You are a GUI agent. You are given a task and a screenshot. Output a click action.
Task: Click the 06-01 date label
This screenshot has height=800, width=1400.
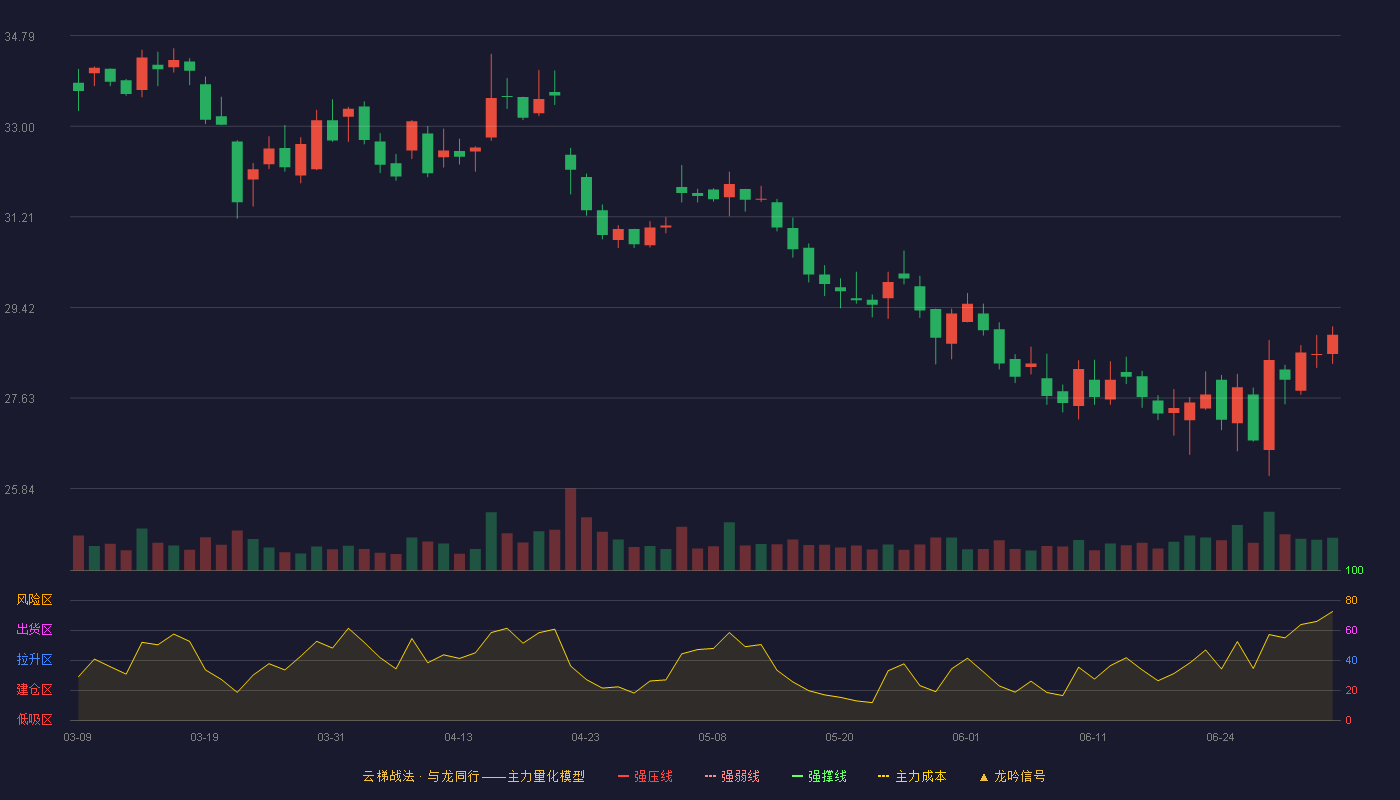(966, 737)
